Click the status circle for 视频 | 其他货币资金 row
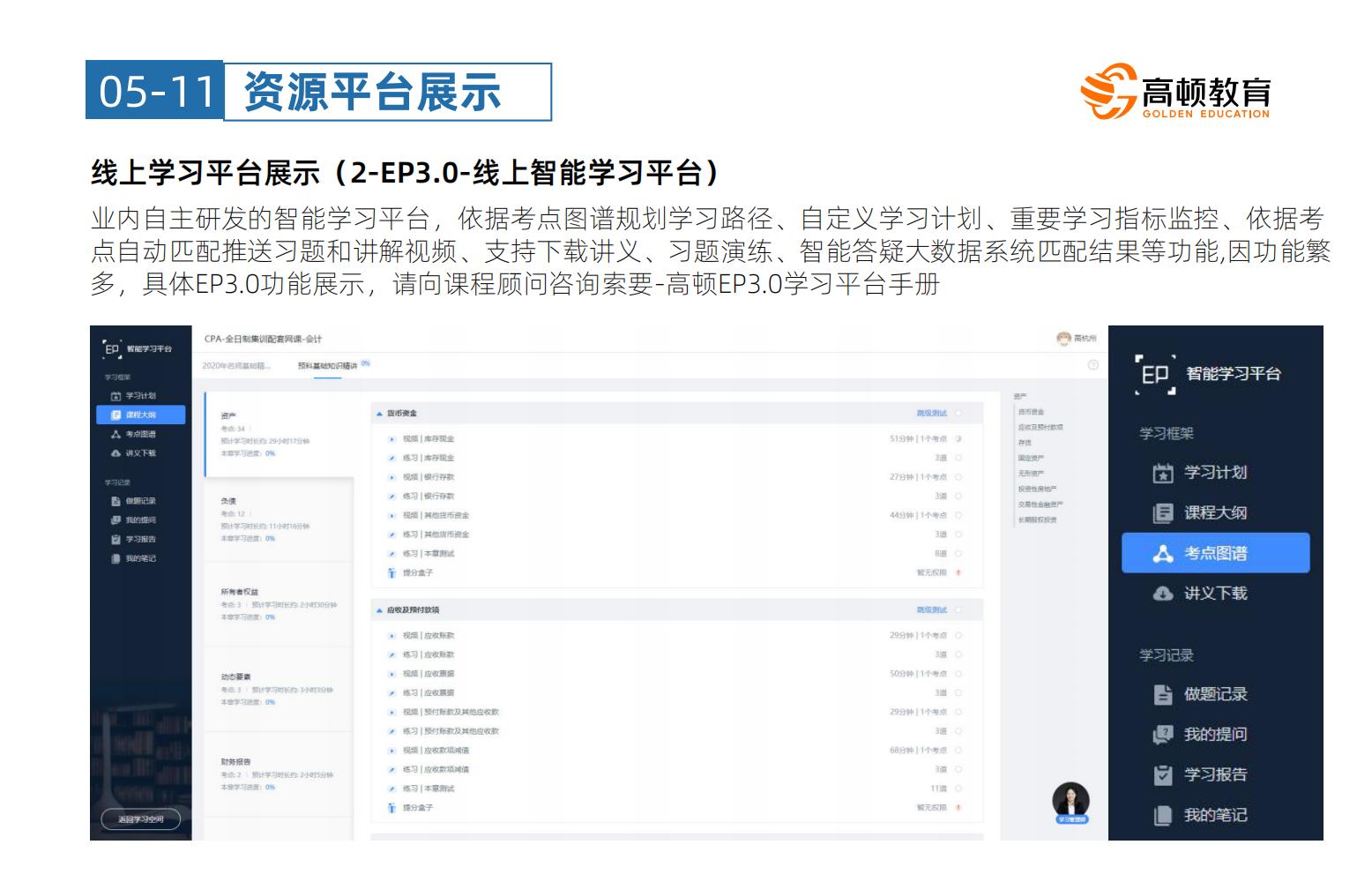 958,515
